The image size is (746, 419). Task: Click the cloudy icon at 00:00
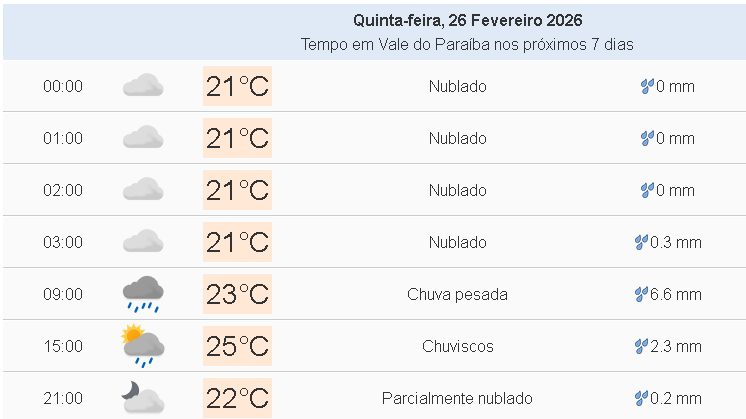143,86
